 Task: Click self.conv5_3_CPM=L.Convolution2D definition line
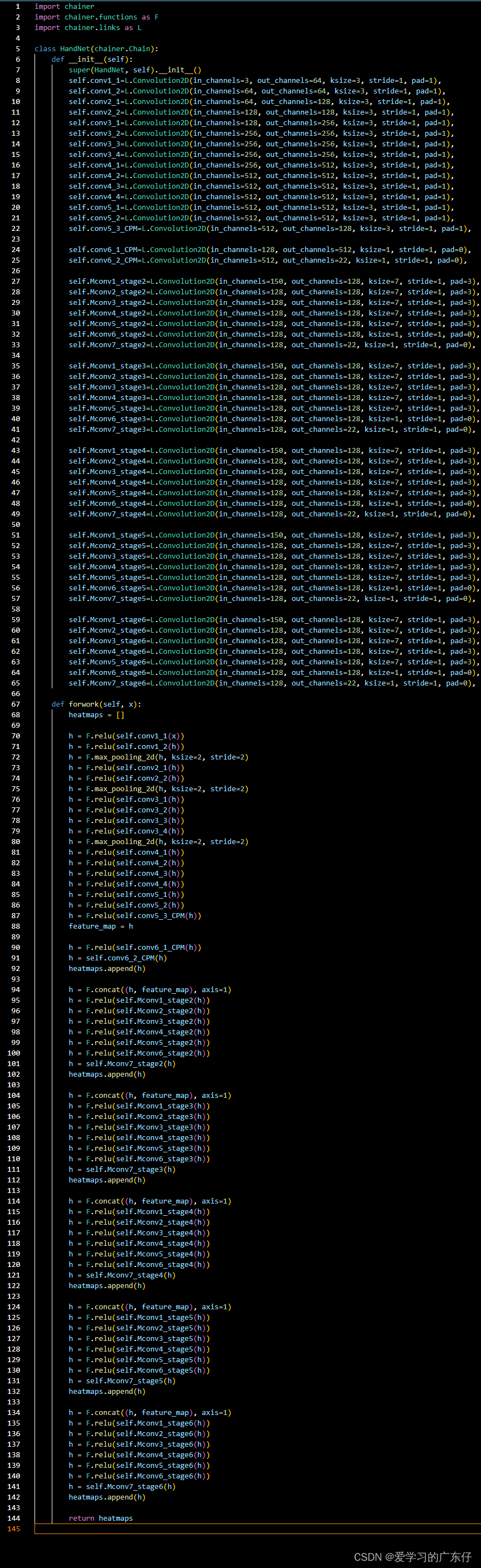pyautogui.click(x=269, y=228)
